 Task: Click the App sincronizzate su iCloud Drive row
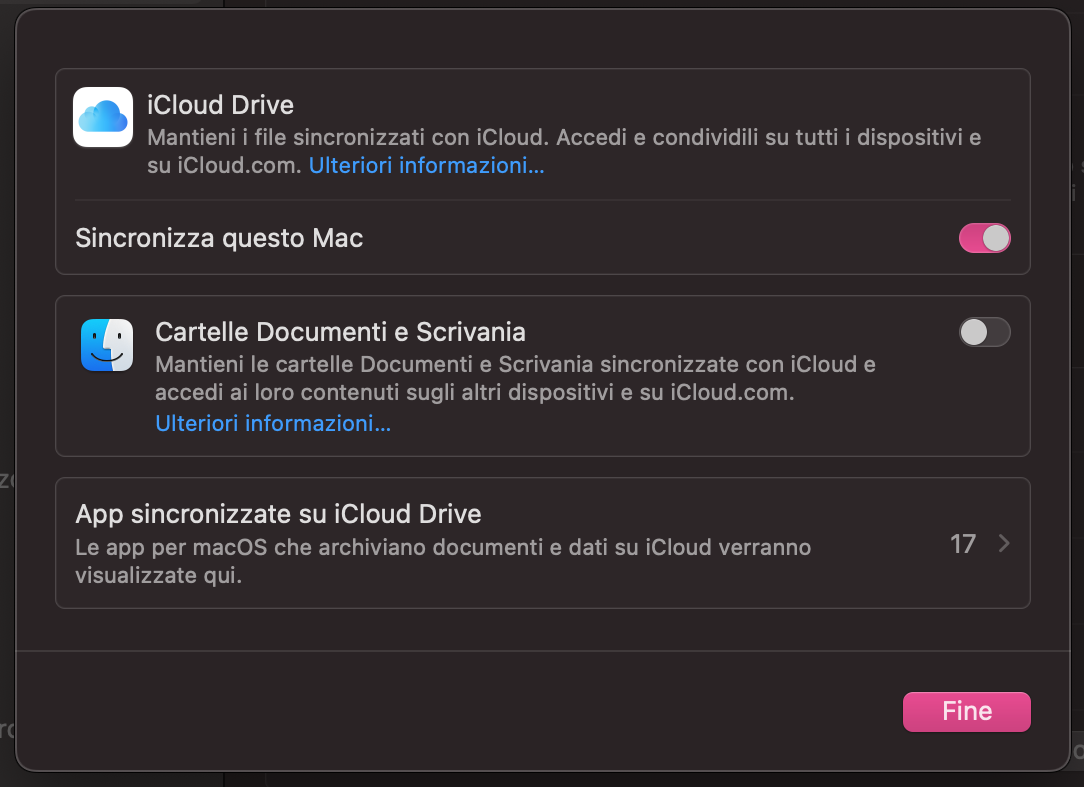pyautogui.click(x=278, y=514)
